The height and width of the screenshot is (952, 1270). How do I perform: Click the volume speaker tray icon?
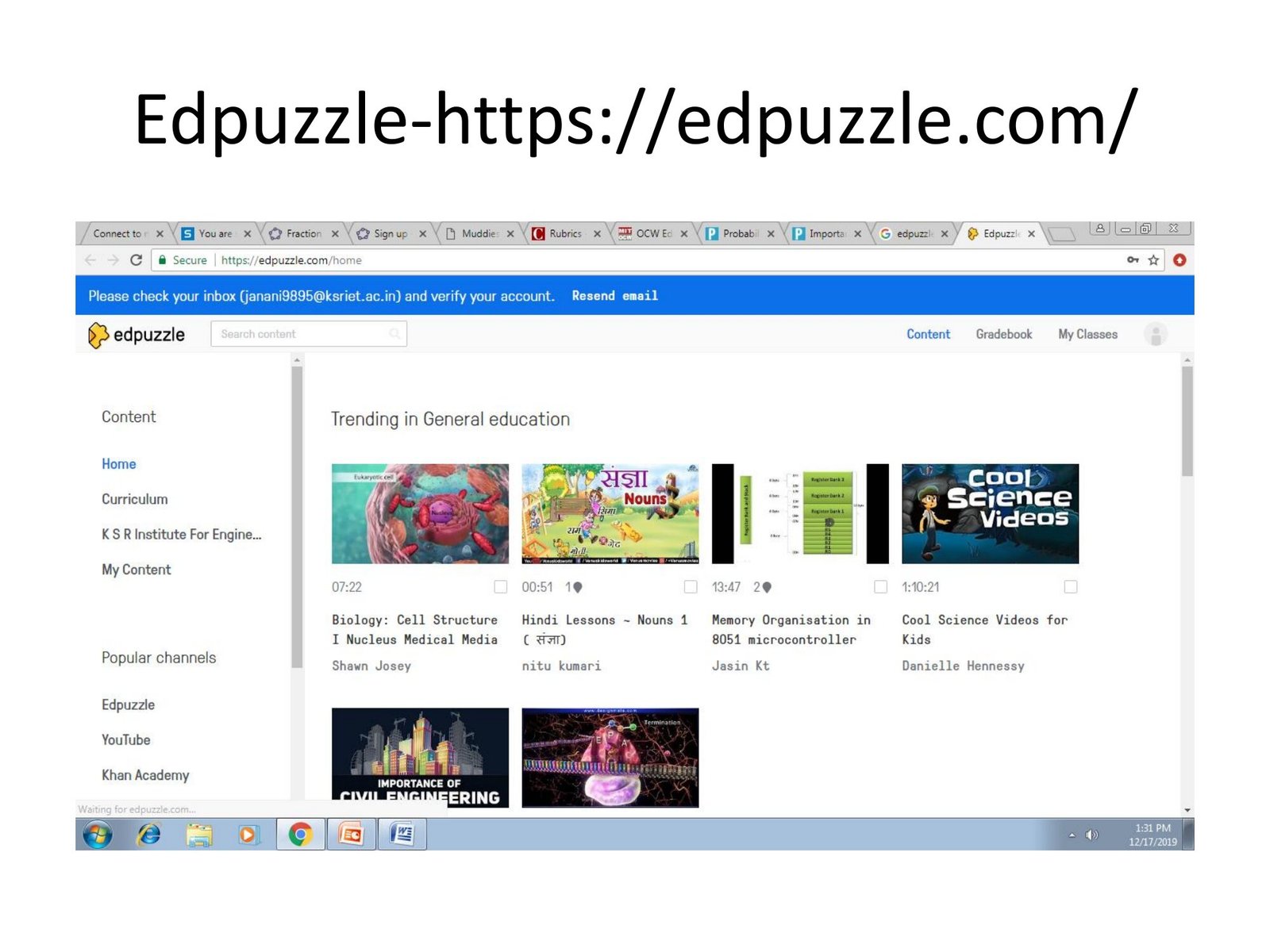pyautogui.click(x=1092, y=835)
